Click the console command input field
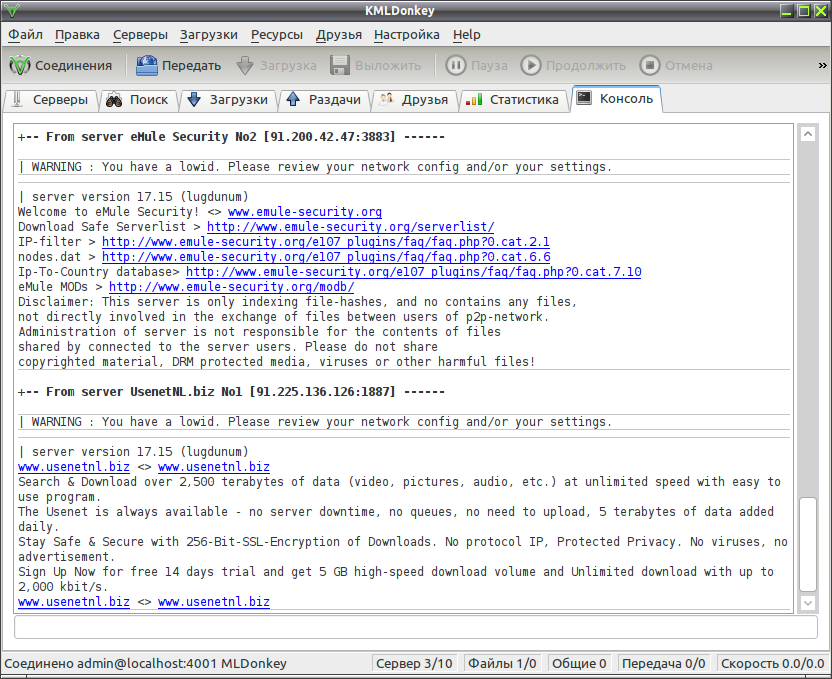 click(415, 628)
